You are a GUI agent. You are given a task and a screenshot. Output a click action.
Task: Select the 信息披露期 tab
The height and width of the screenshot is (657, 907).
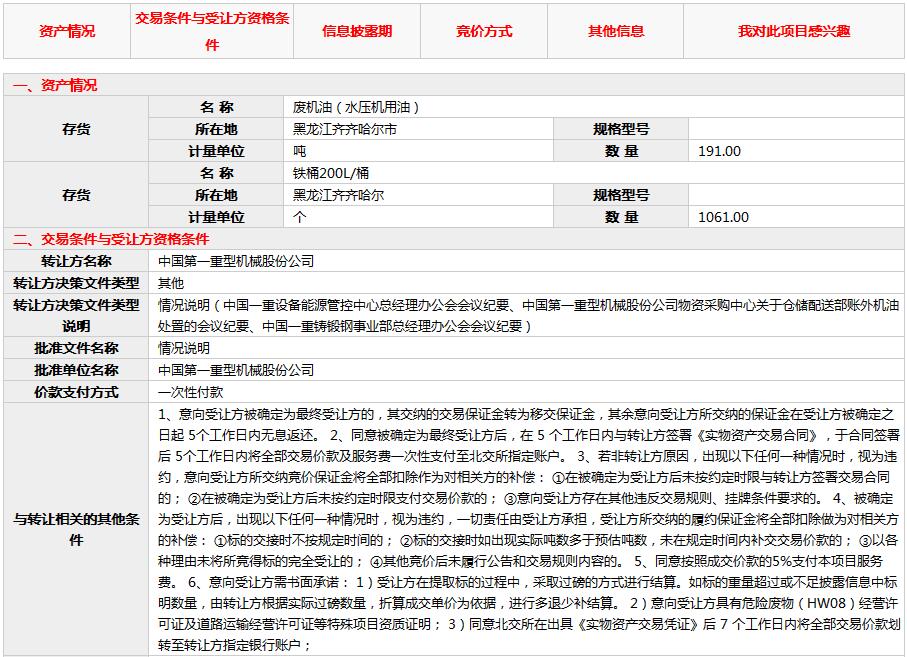357,31
